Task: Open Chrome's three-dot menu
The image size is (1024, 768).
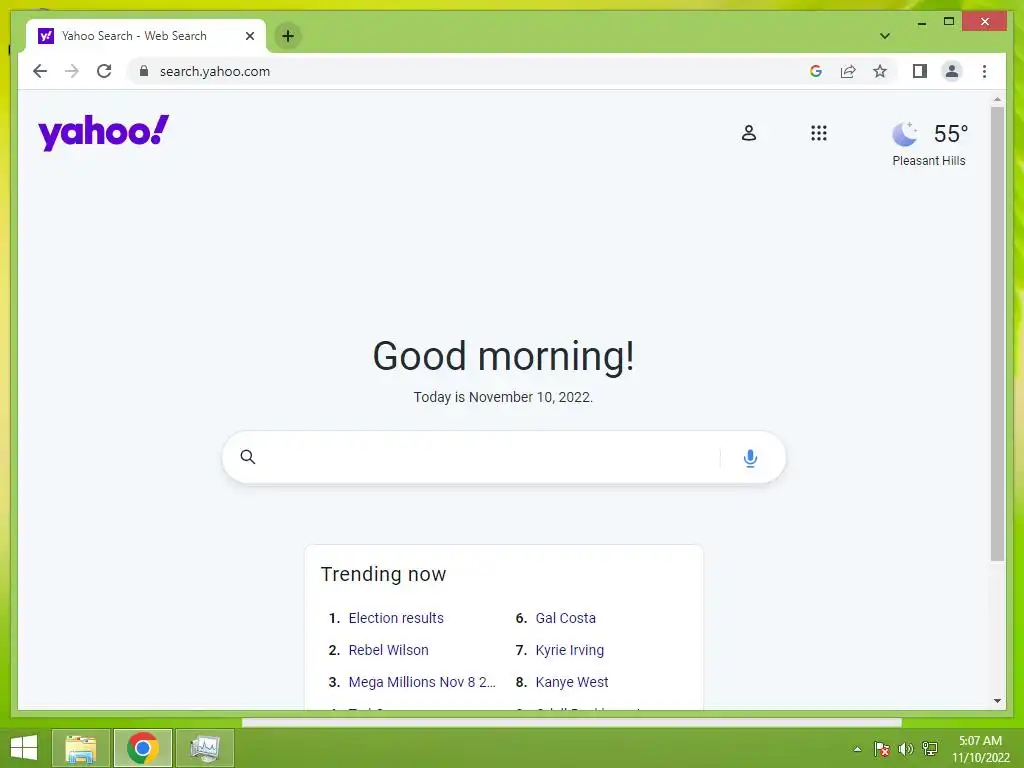Action: [x=984, y=71]
